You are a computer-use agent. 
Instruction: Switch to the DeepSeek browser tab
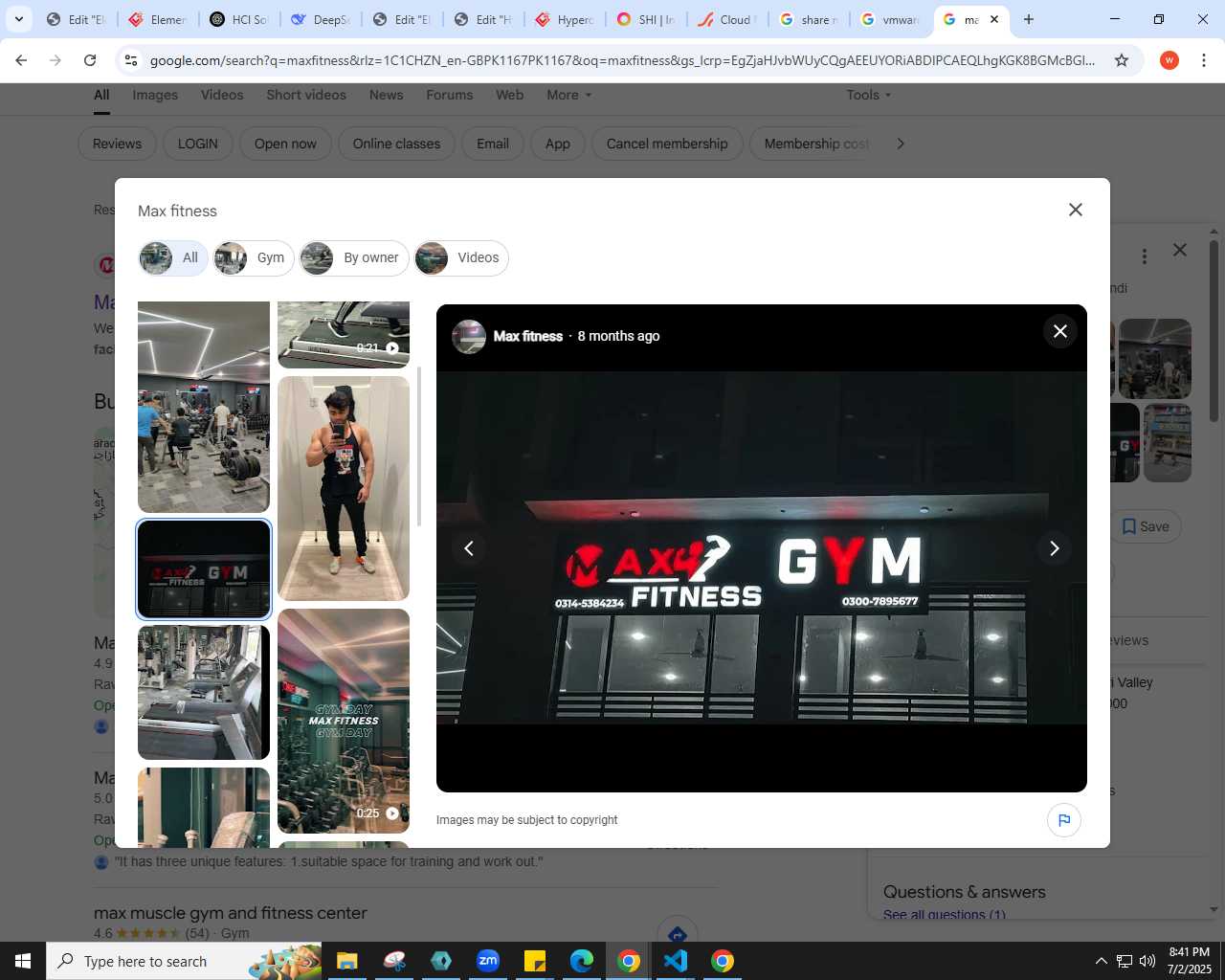[x=321, y=19]
